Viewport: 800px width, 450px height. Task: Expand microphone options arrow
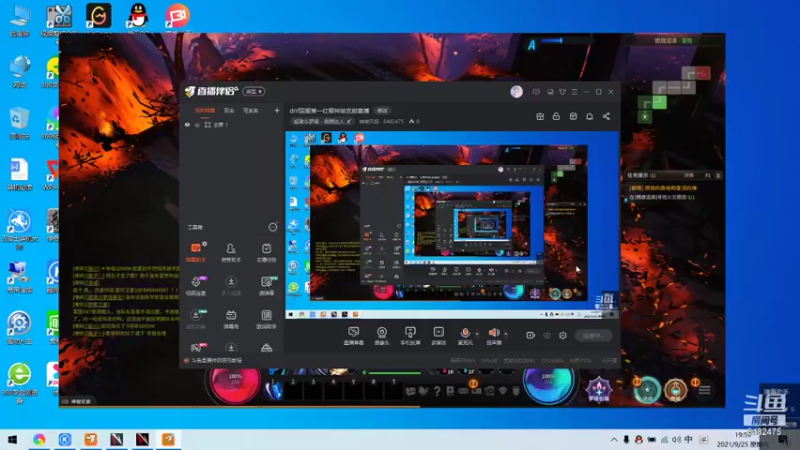477,334
